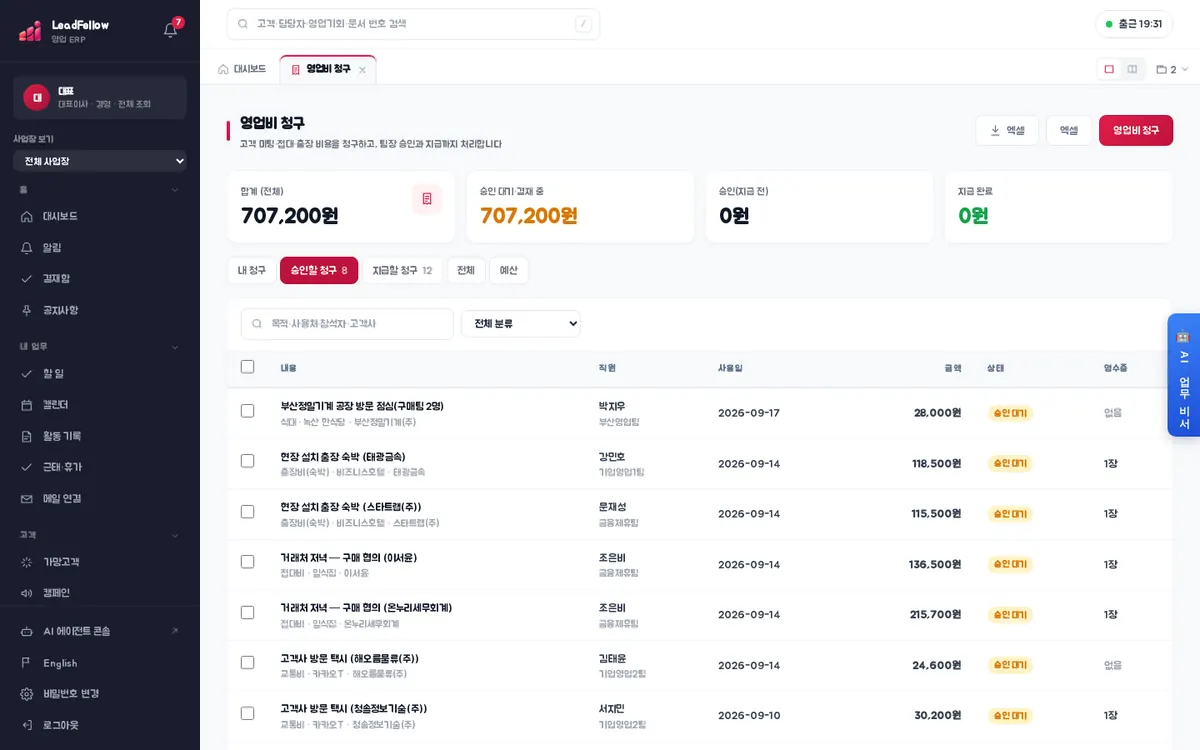
Task: Click the 결재함 checkmark icon
Action: [x=27, y=279]
